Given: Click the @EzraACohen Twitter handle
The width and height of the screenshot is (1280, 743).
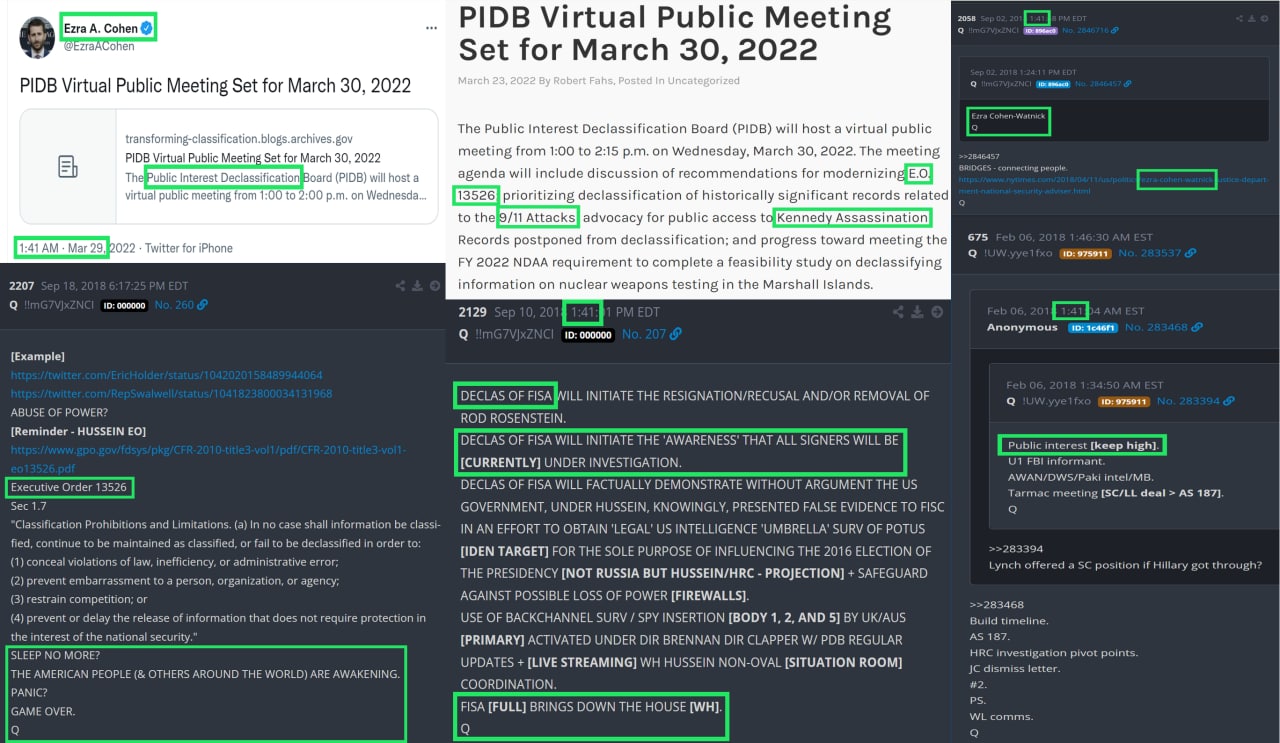Looking at the screenshot, I should tap(99, 47).
